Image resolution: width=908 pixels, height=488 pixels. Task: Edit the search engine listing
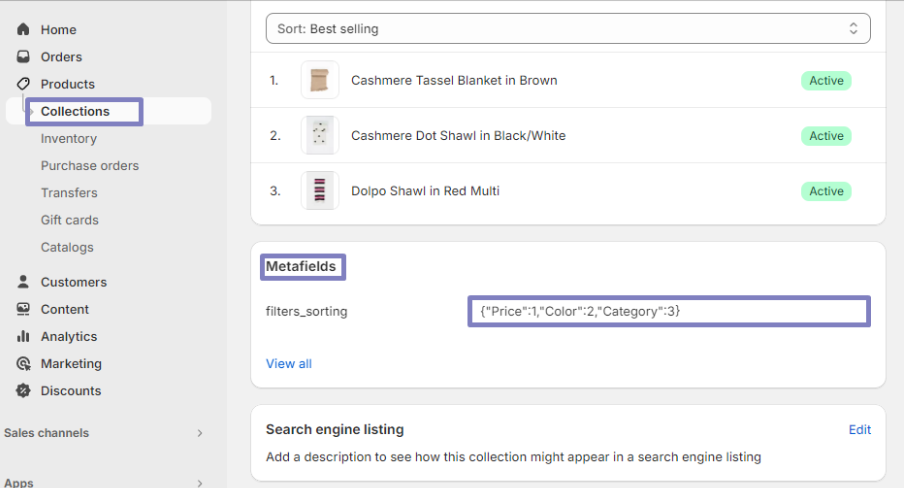(x=860, y=430)
